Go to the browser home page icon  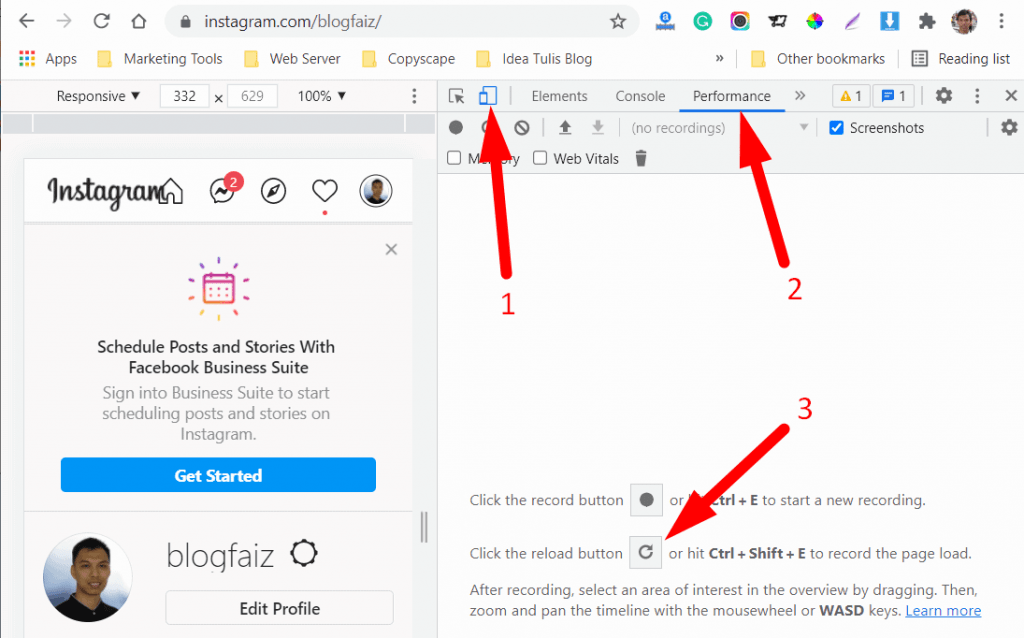[x=138, y=21]
